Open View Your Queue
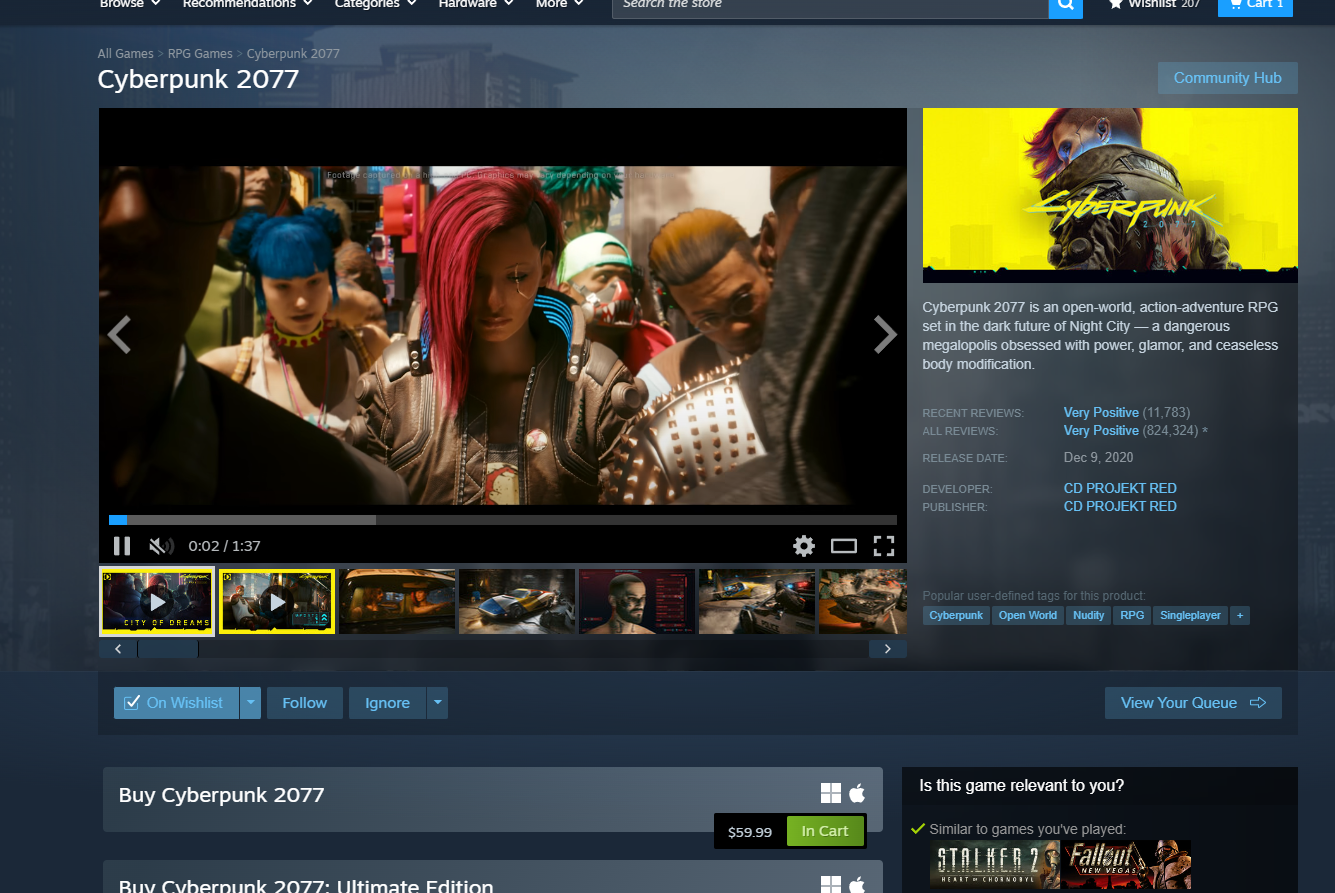 click(1193, 703)
